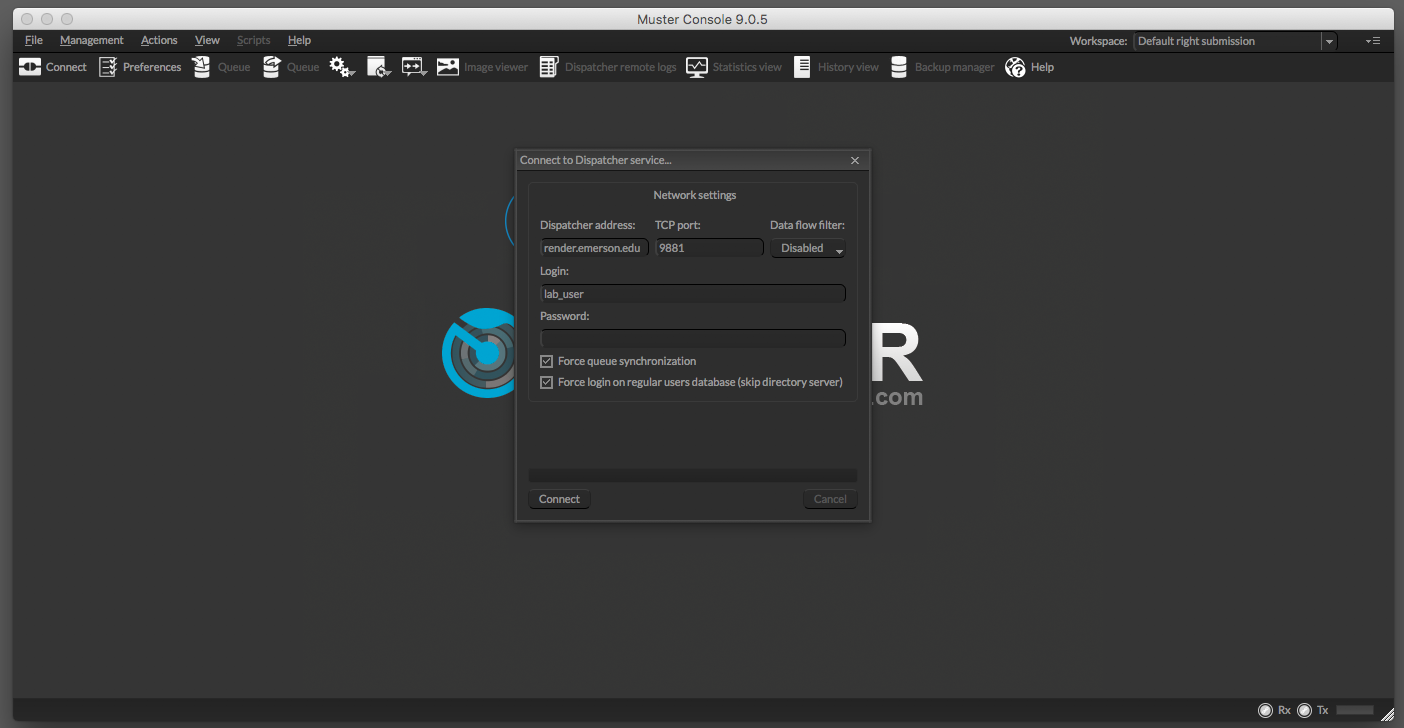The height and width of the screenshot is (728, 1404).
Task: Open the Scripts menu
Action: (254, 40)
